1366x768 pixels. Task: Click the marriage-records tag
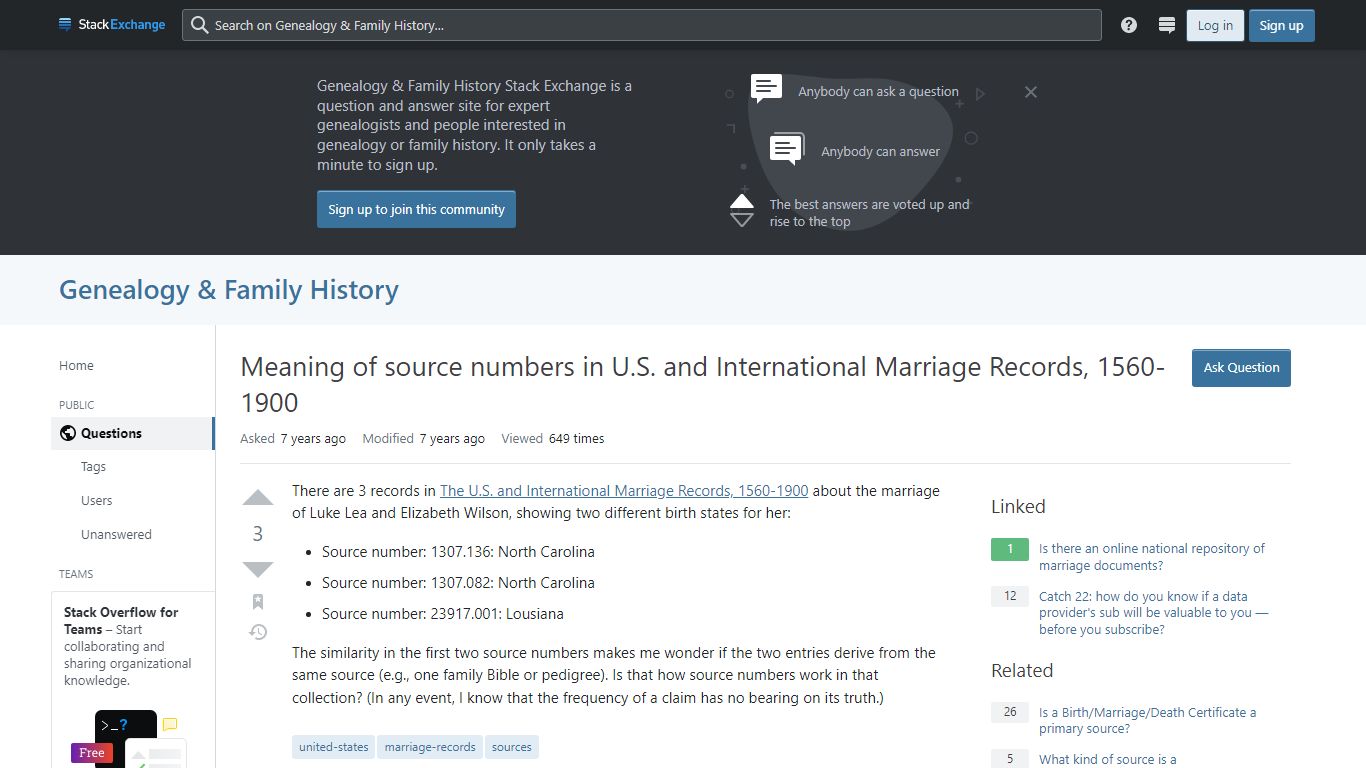coord(430,747)
